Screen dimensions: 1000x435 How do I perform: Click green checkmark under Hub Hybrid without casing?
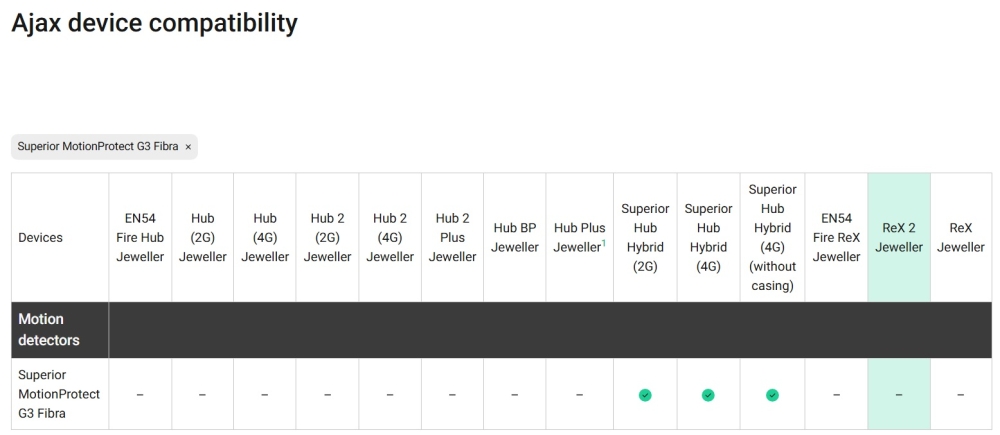coord(772,395)
